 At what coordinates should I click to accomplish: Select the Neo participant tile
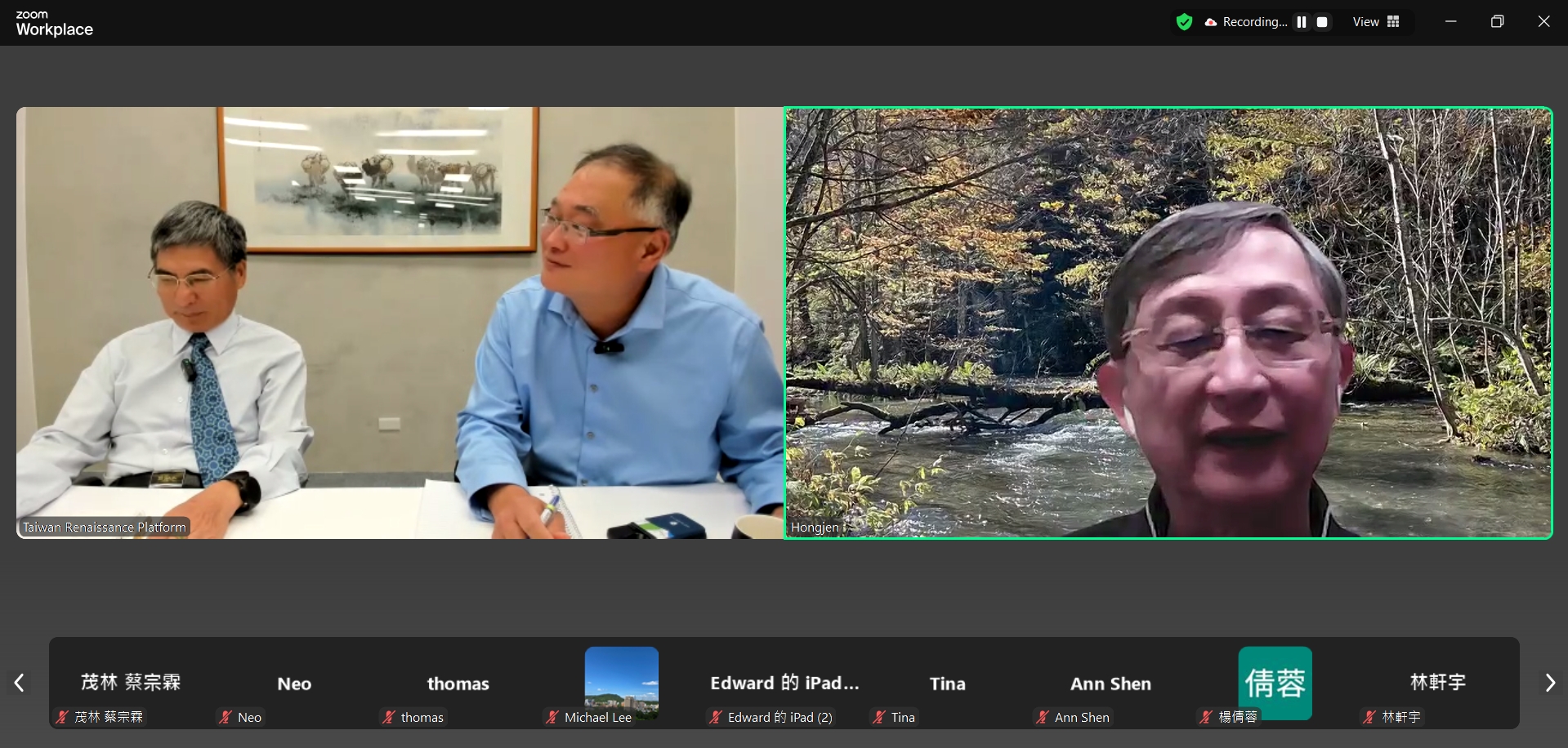(294, 683)
